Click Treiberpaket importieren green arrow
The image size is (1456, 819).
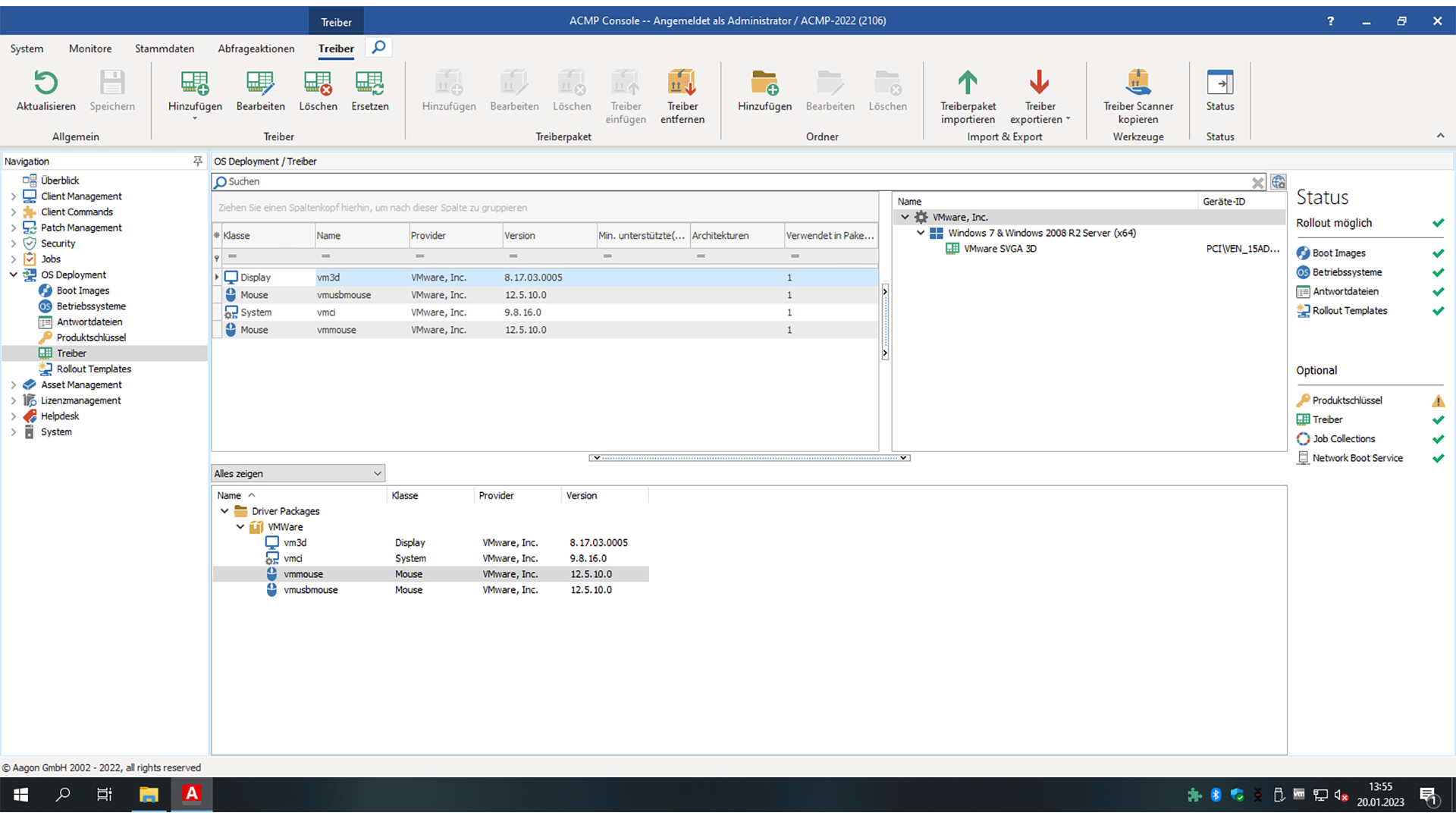[x=968, y=96]
